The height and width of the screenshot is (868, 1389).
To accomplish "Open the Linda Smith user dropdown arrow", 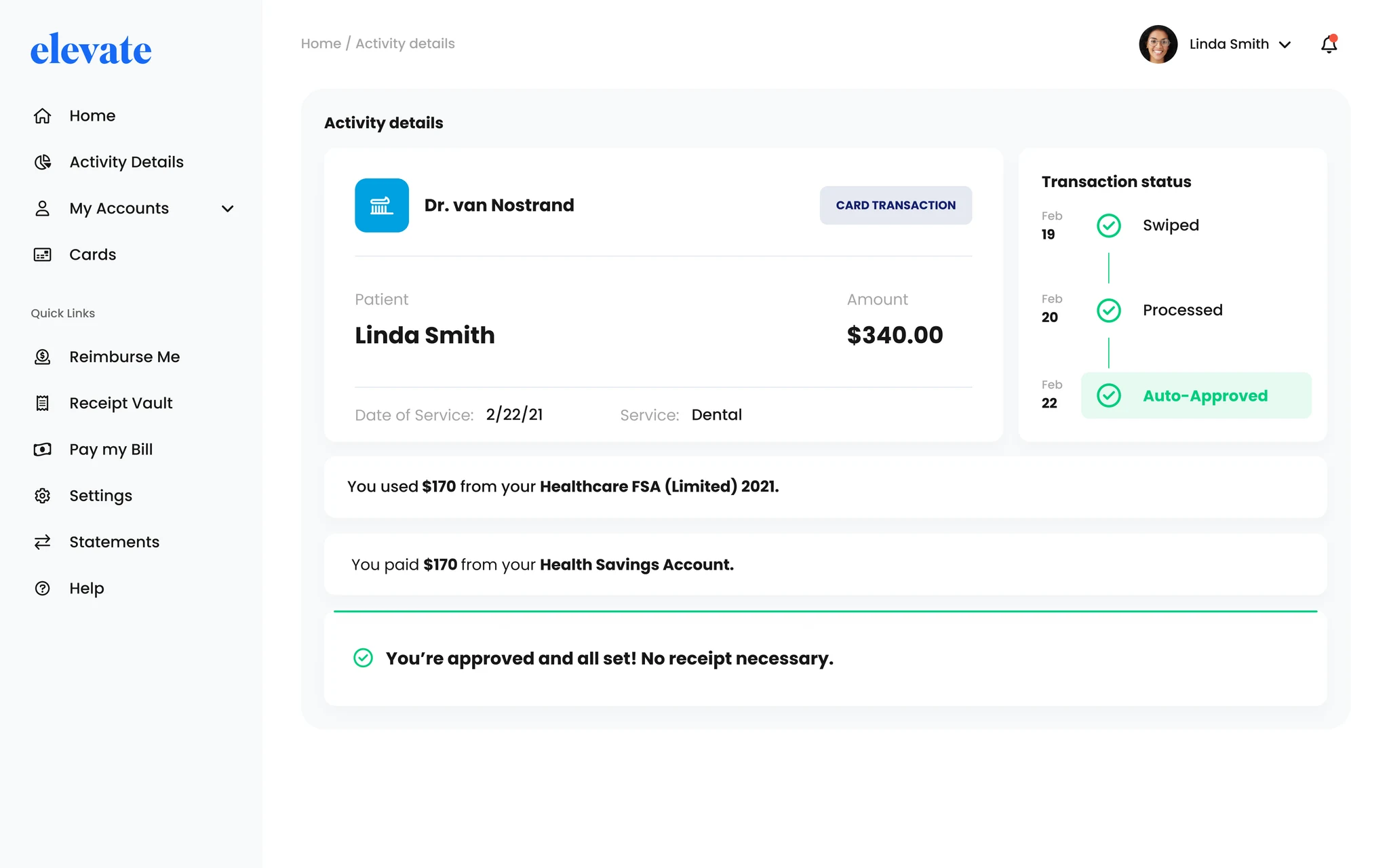I will coord(1285,45).
